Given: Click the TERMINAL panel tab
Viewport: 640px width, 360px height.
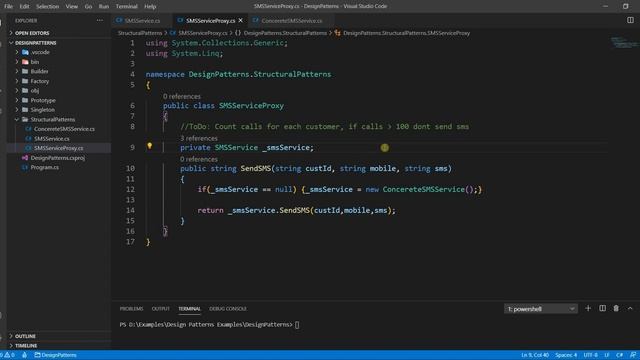Looking at the screenshot, I should click(x=189, y=309).
